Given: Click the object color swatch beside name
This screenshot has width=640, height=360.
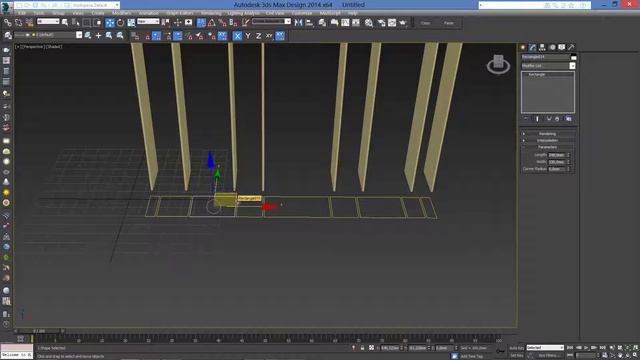Looking at the screenshot, I should tap(573, 57).
